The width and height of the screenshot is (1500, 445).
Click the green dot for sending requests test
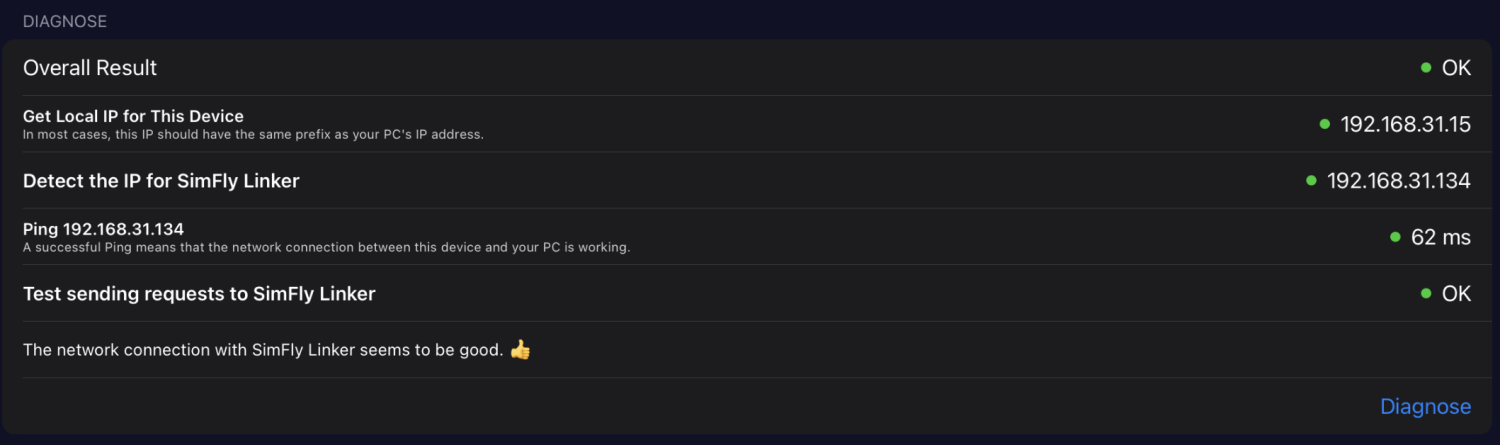(1426, 293)
